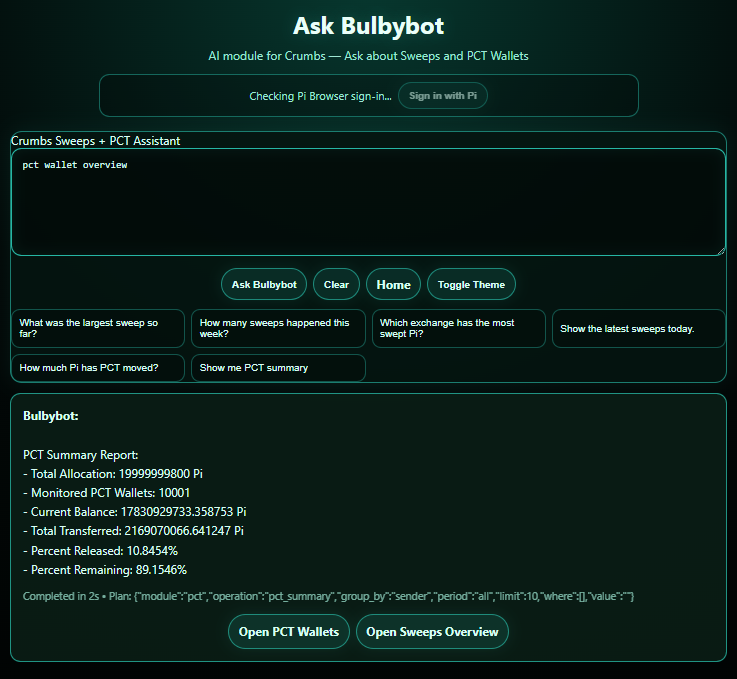Go to Home
This screenshot has height=679, width=737.
pos(393,284)
